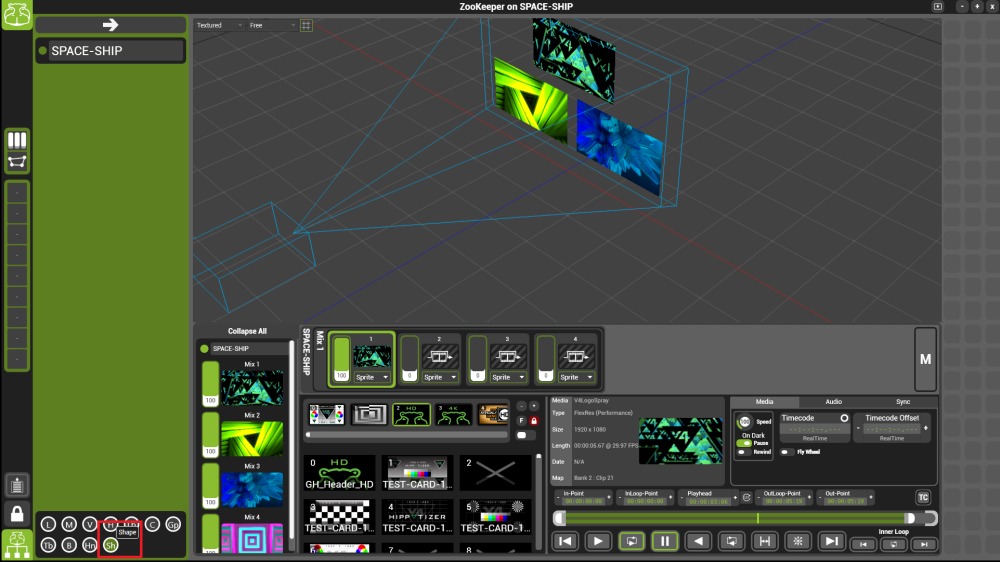Click the red media bank lock icon
The image size is (1000, 562).
(534, 420)
